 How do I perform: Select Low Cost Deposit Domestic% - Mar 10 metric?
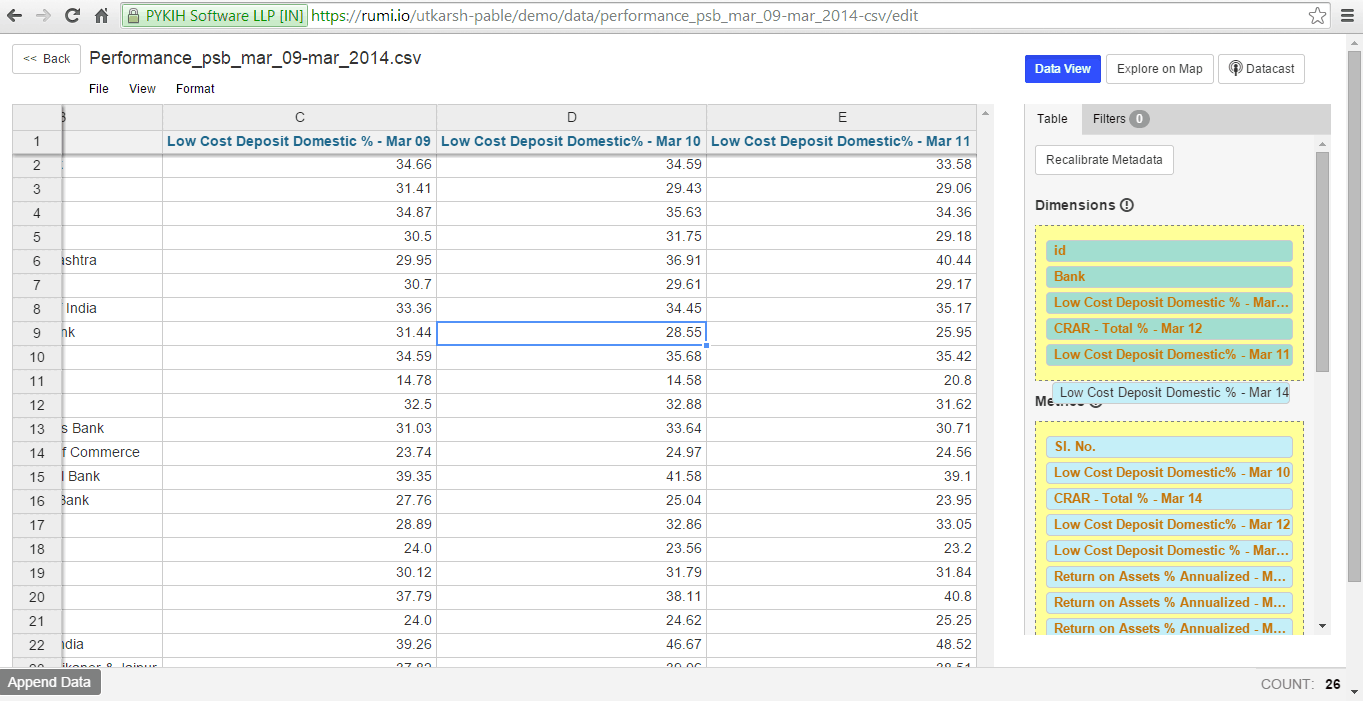[x=1169, y=473]
